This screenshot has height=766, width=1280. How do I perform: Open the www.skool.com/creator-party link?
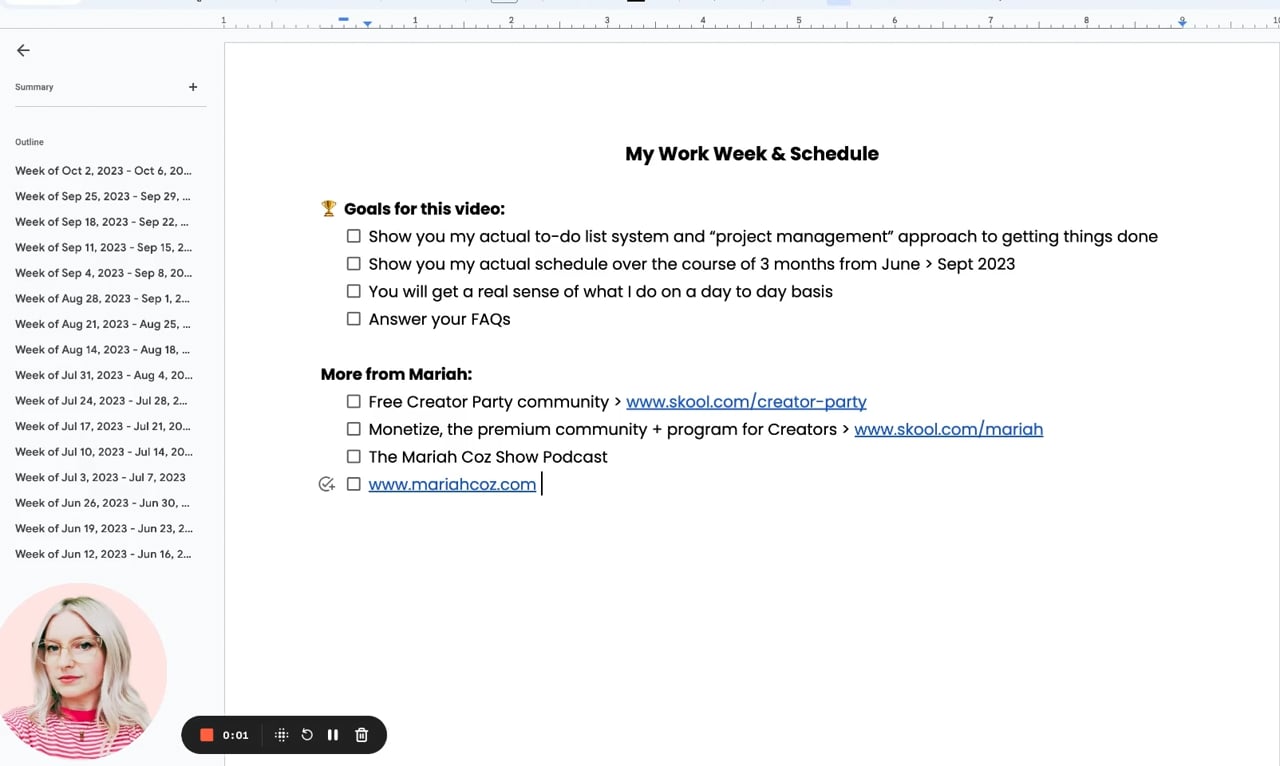click(746, 401)
